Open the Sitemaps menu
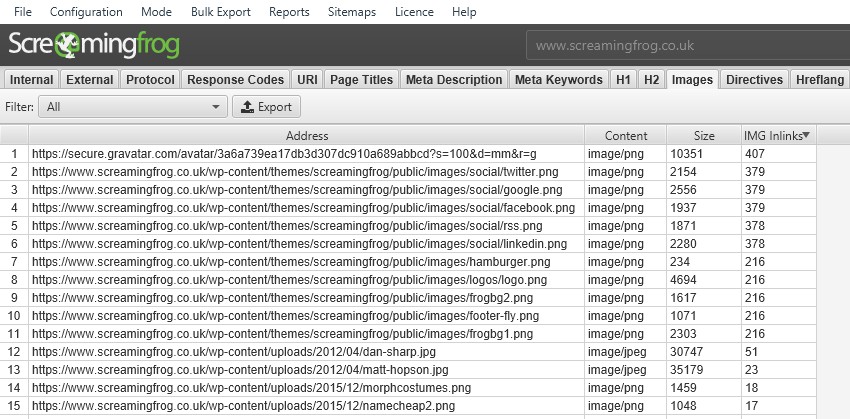Screen dimensions: 850x419 (352, 12)
